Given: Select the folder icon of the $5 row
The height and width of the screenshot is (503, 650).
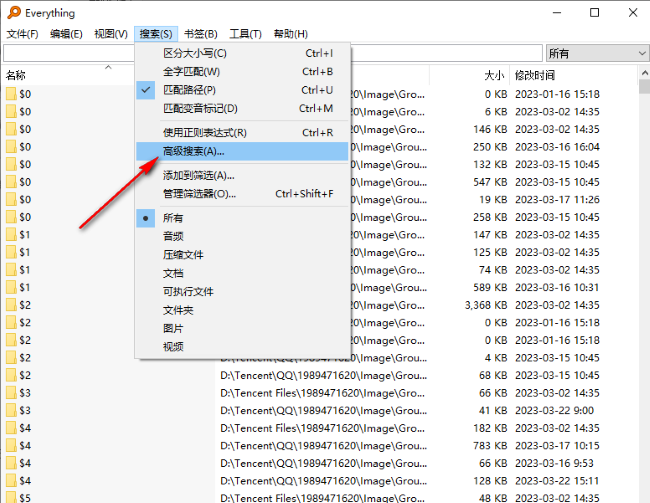Looking at the screenshot, I should (11, 498).
